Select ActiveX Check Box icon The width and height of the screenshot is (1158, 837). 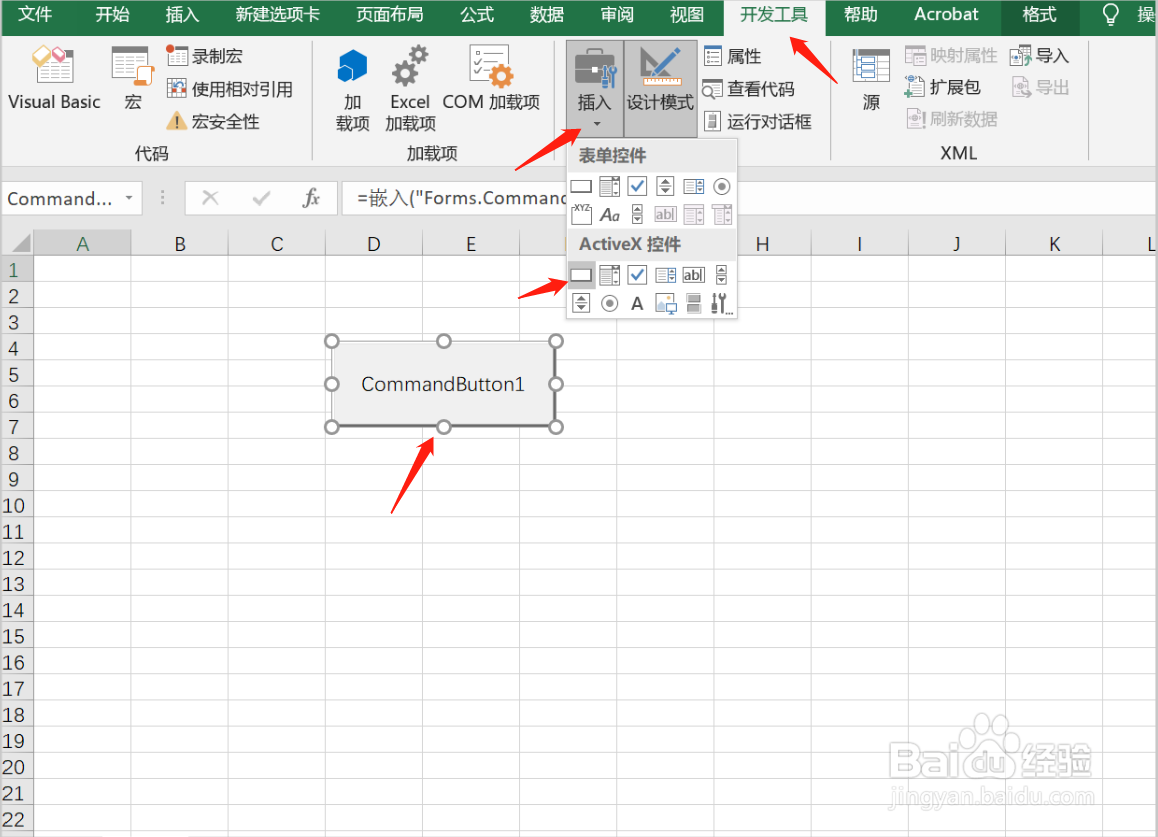pyautogui.click(x=637, y=275)
